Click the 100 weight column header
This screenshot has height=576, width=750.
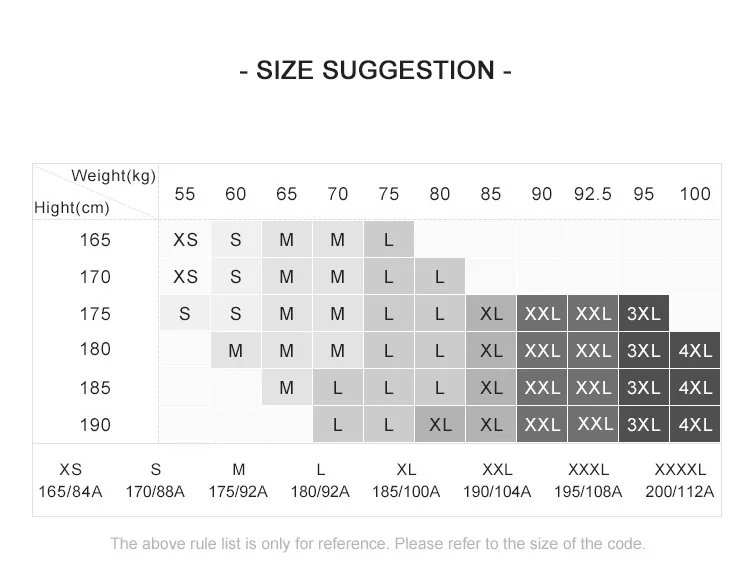(695, 194)
